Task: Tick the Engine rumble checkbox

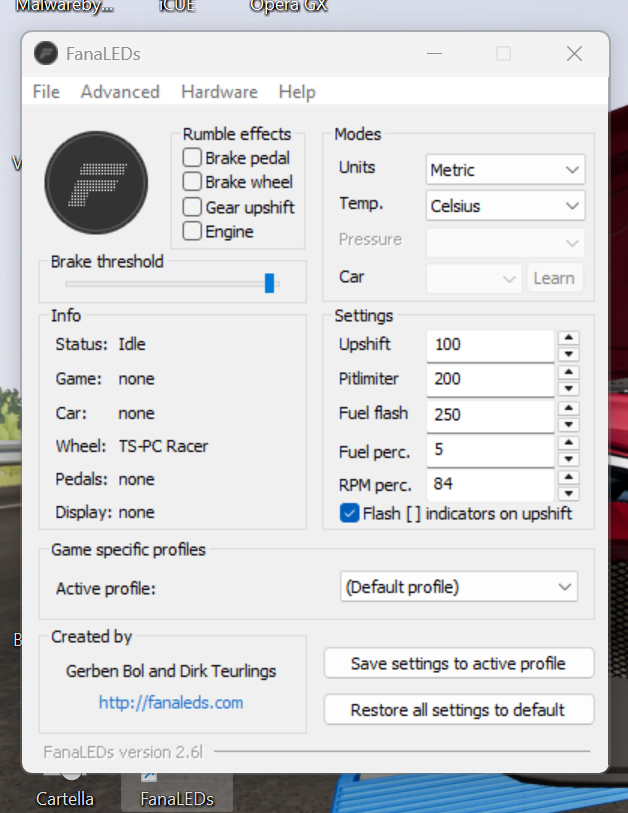Action: click(x=192, y=231)
